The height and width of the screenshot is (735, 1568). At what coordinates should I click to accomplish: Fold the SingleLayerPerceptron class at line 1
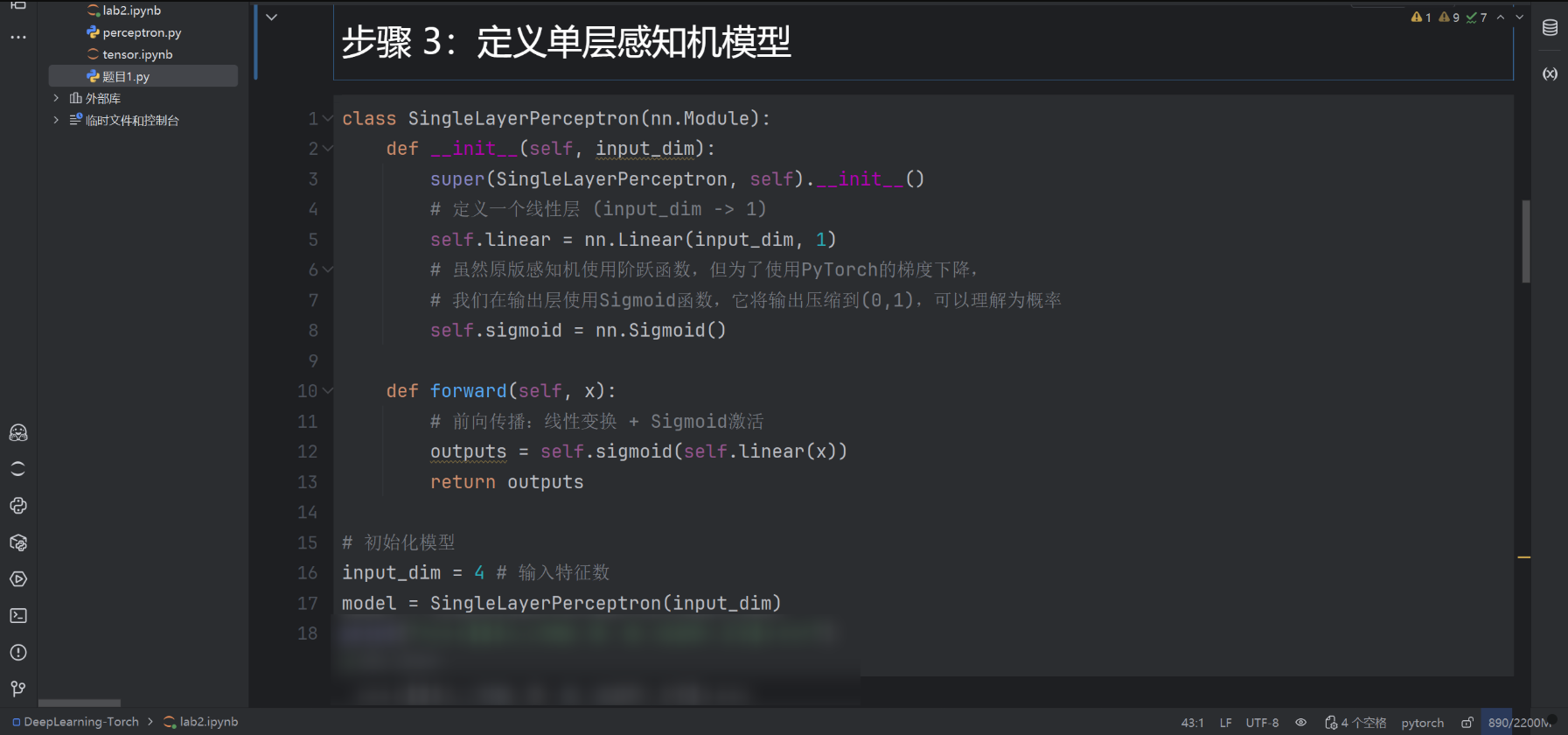tap(328, 118)
